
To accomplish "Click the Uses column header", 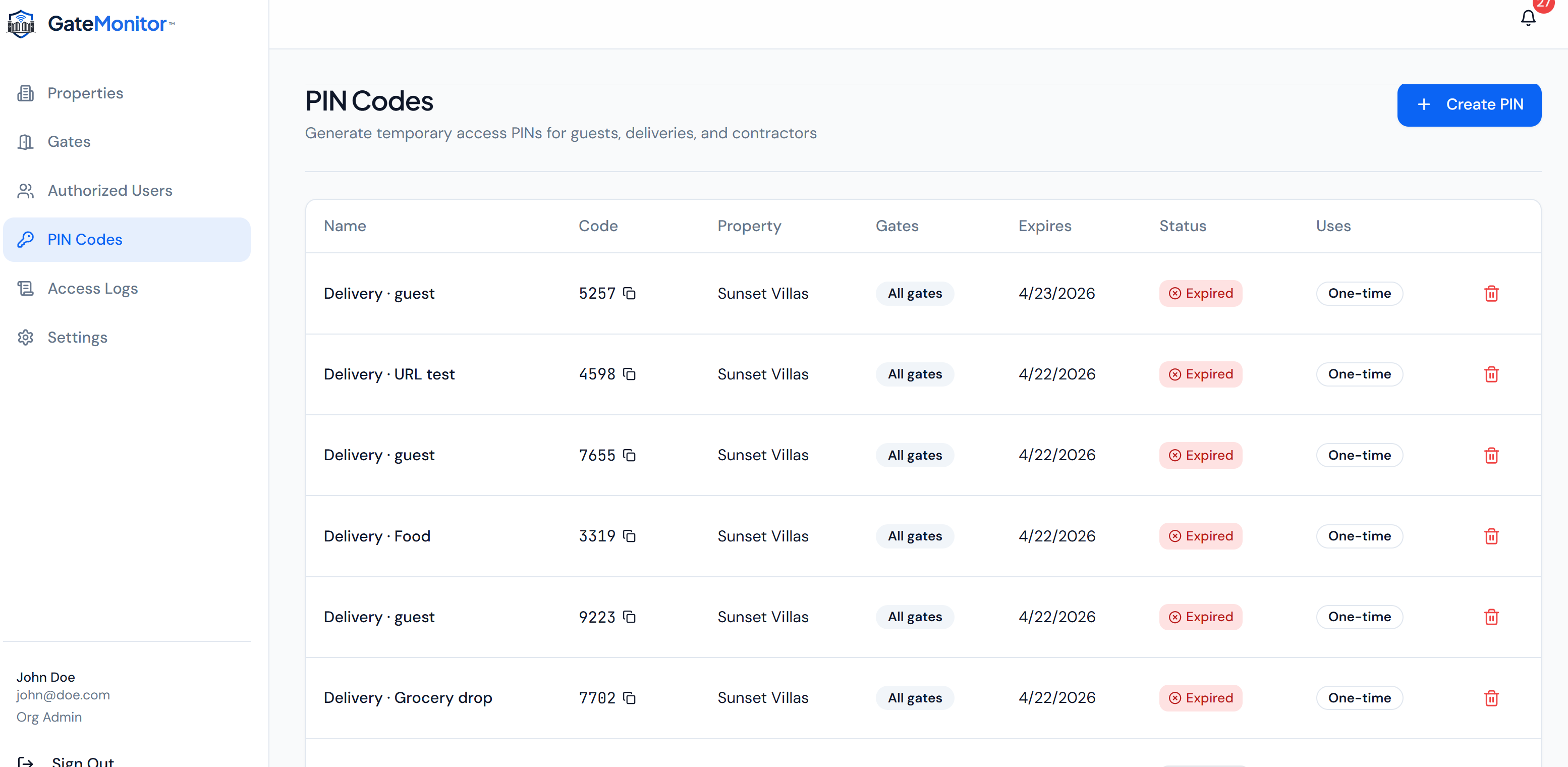I will coord(1333,226).
